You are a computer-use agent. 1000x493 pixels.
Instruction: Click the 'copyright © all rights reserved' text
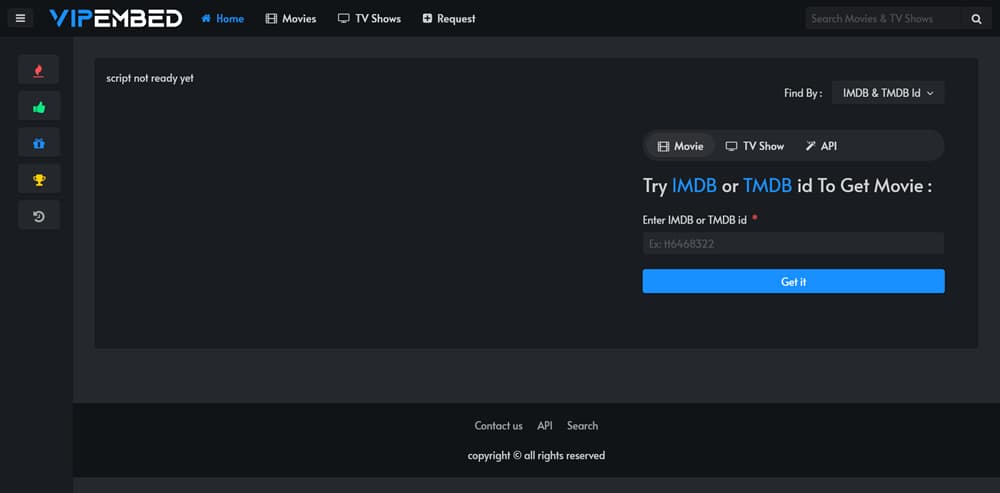click(x=536, y=455)
